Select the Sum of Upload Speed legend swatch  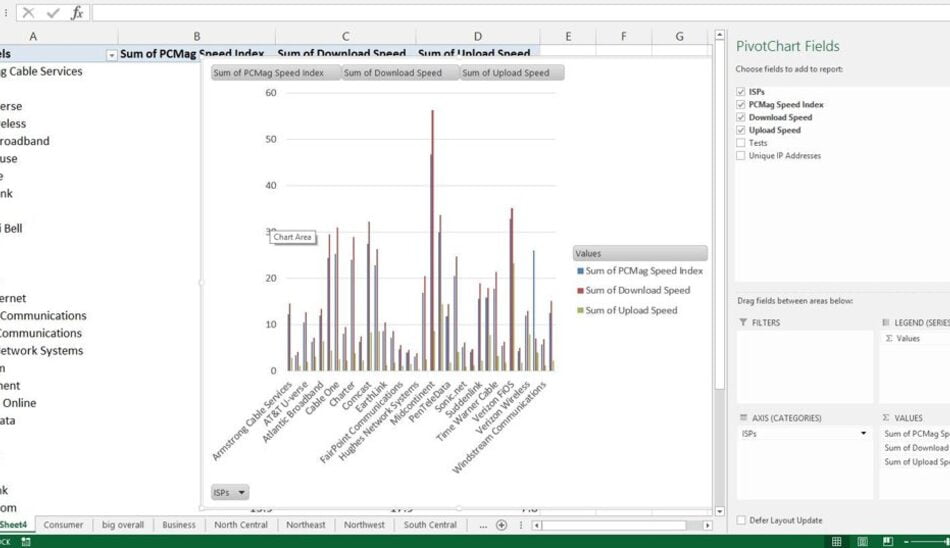tap(580, 310)
